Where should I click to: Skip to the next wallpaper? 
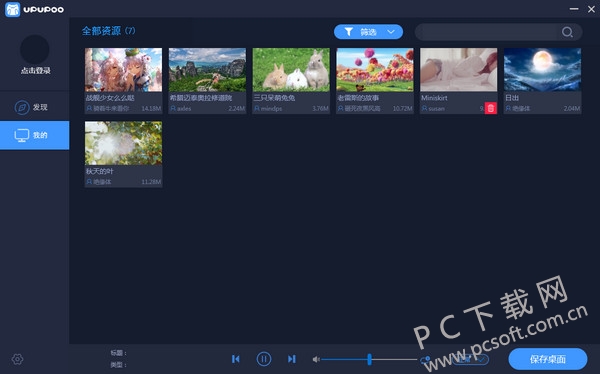[x=292, y=359]
